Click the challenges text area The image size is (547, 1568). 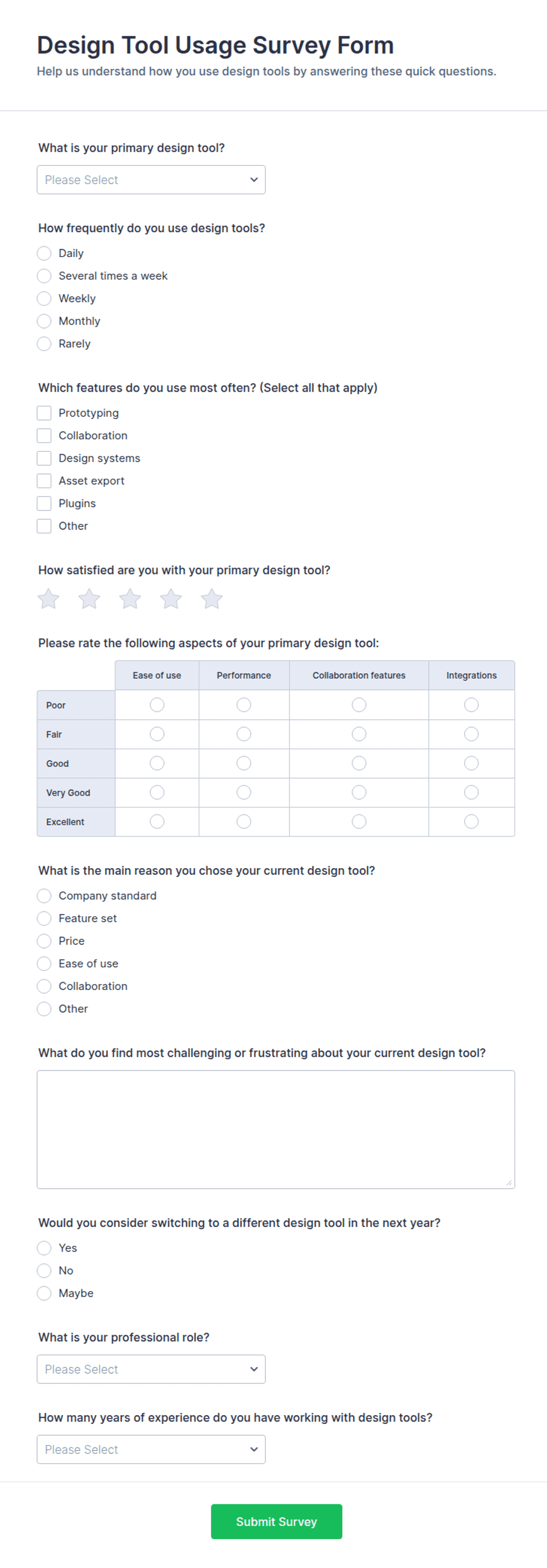click(276, 1130)
